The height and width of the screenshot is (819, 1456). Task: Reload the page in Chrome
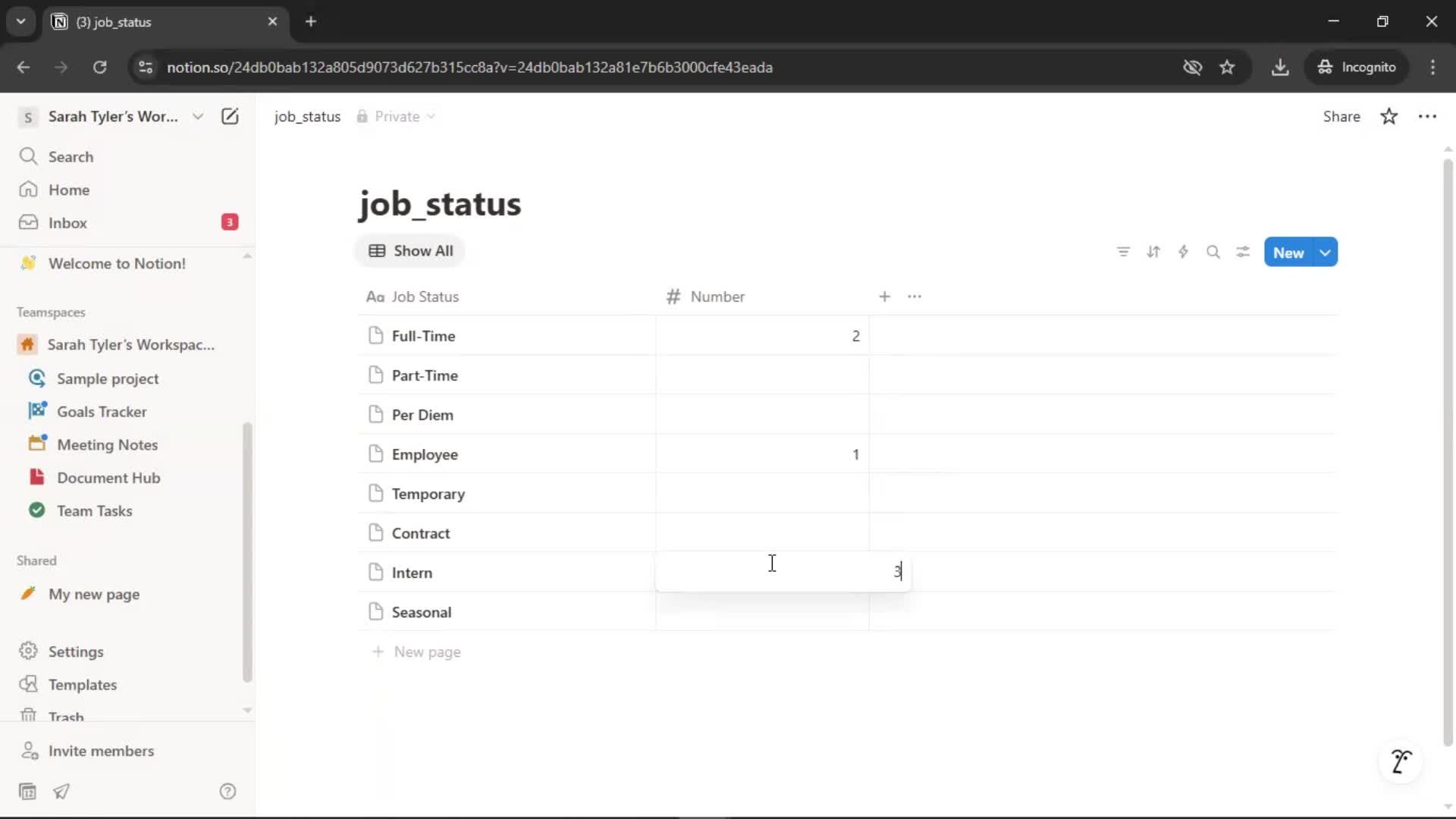[x=99, y=67]
